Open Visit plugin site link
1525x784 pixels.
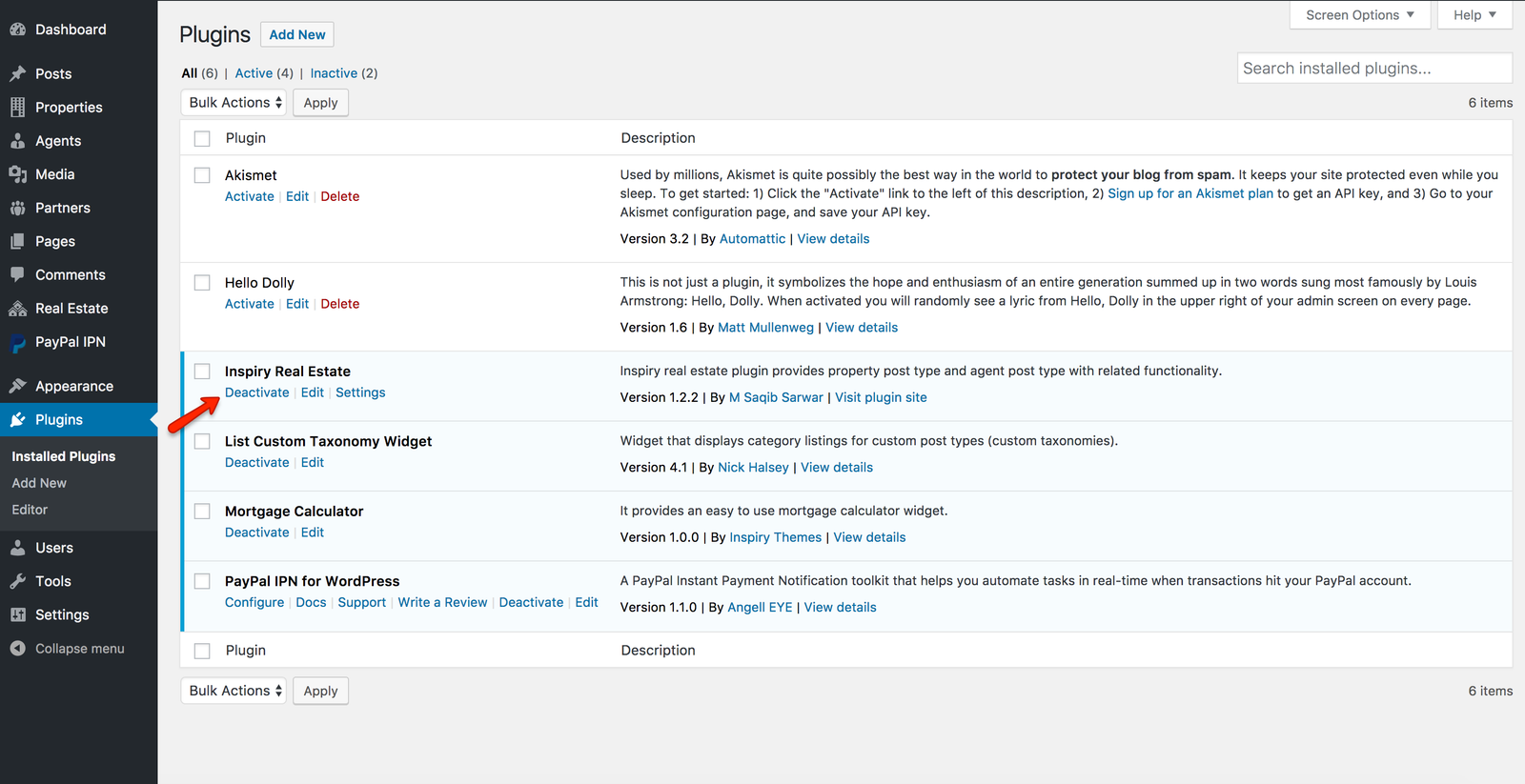pyautogui.click(x=881, y=397)
